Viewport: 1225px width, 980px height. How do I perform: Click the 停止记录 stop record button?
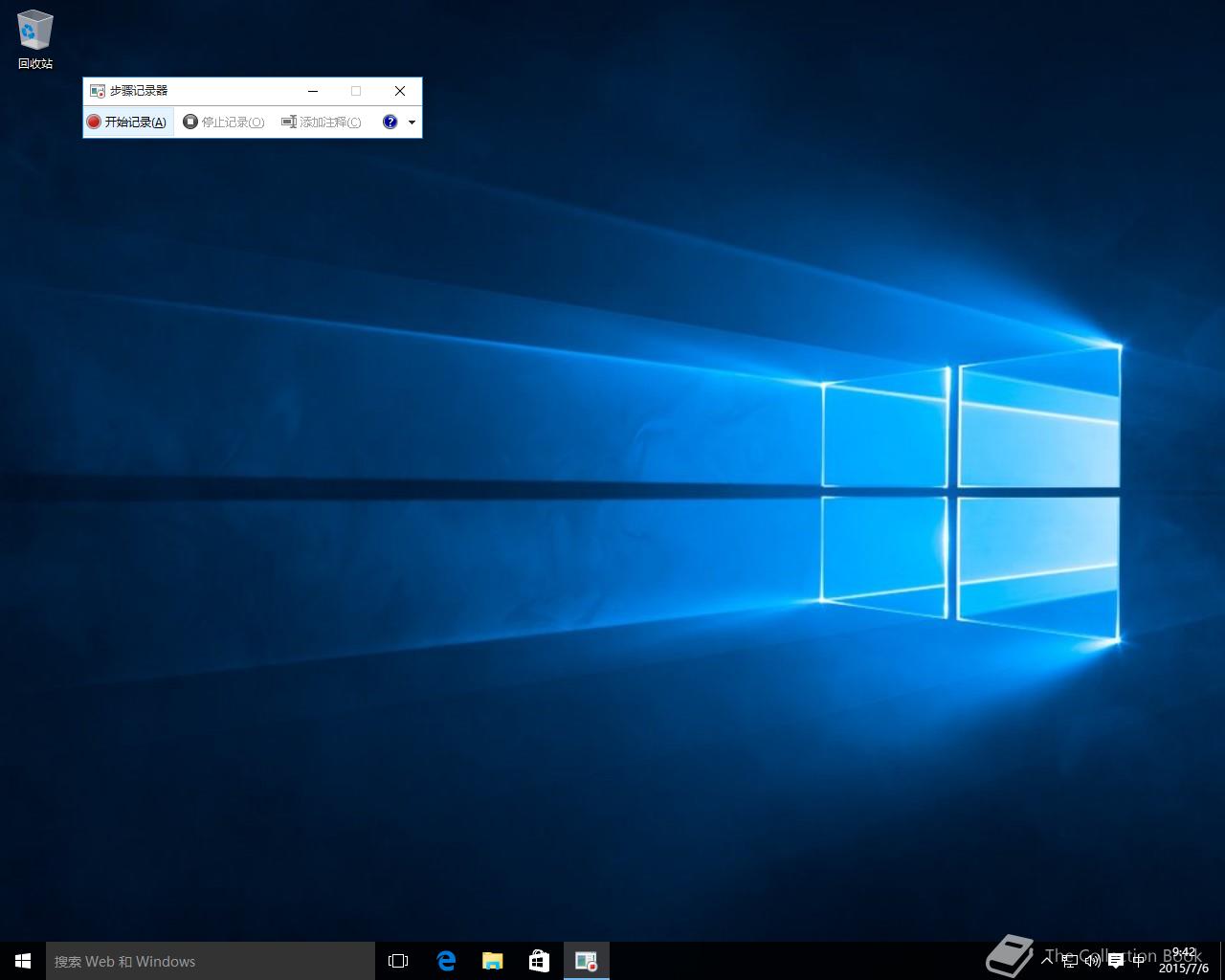point(224,122)
